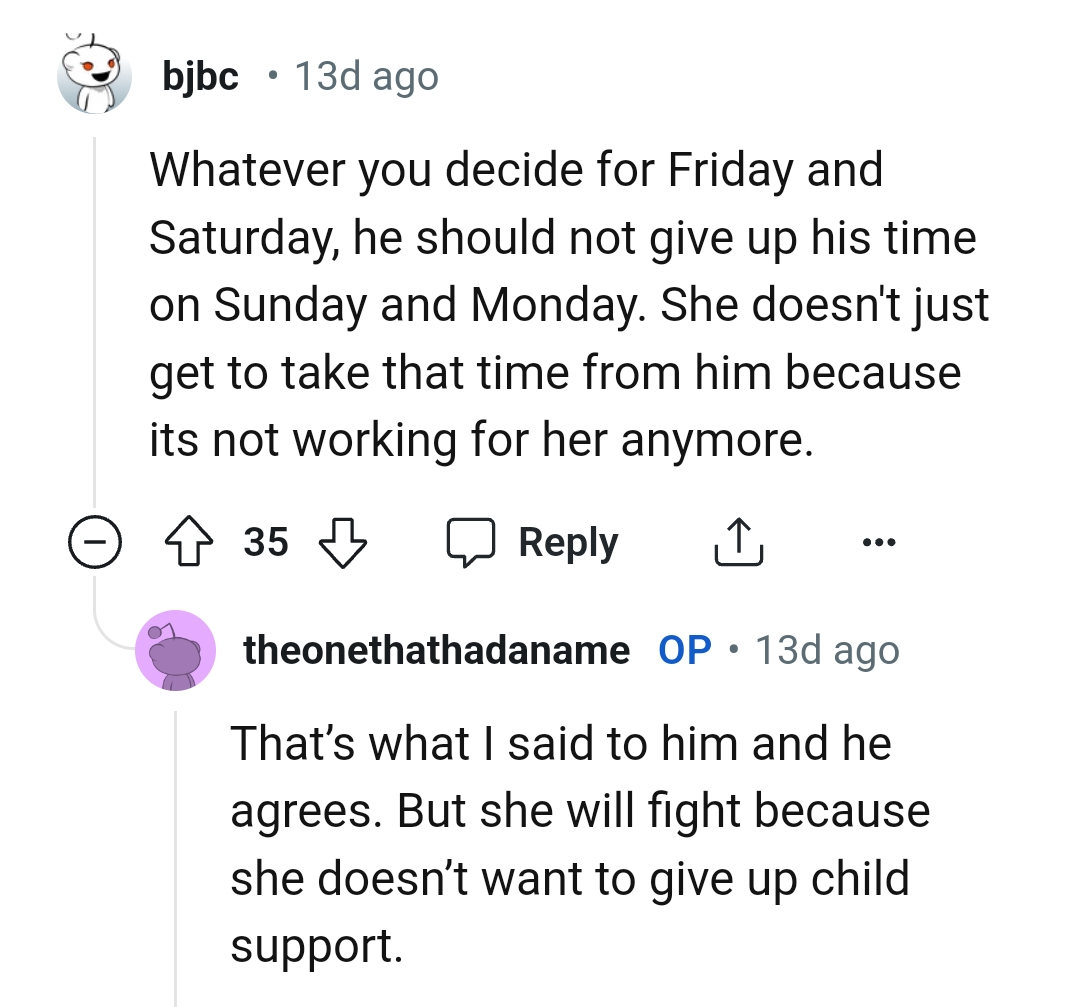Click the upload arrow to share the comment
The height and width of the screenshot is (1007, 1079).
(x=738, y=541)
